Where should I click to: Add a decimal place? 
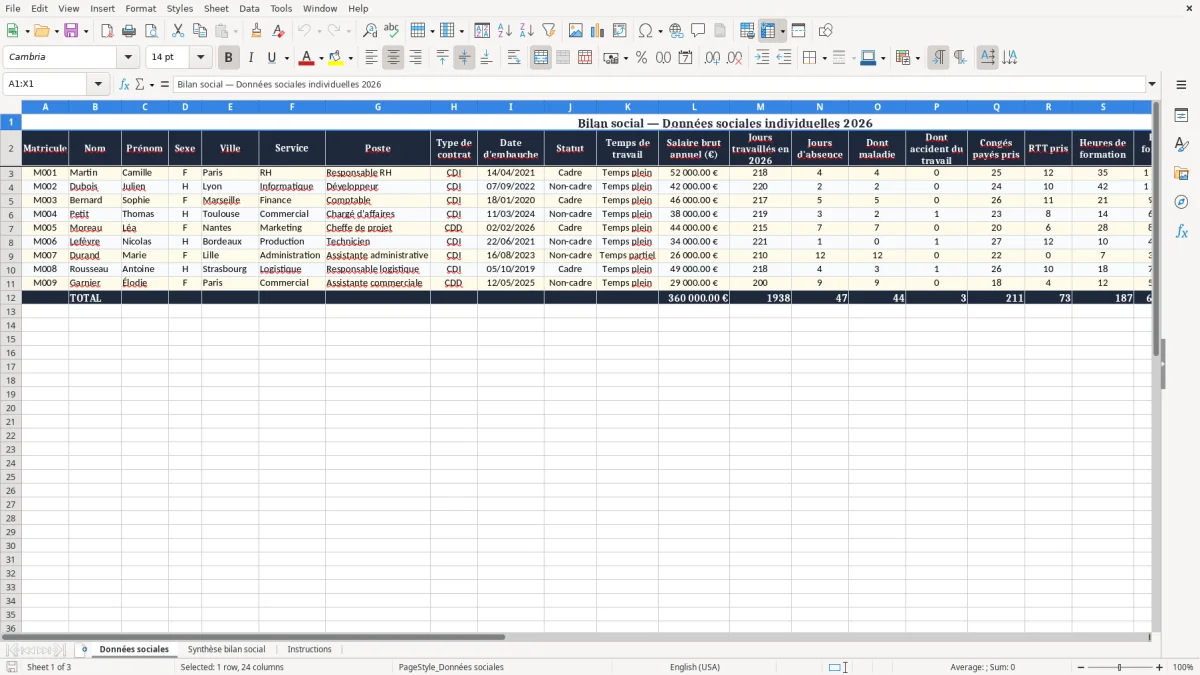712,58
